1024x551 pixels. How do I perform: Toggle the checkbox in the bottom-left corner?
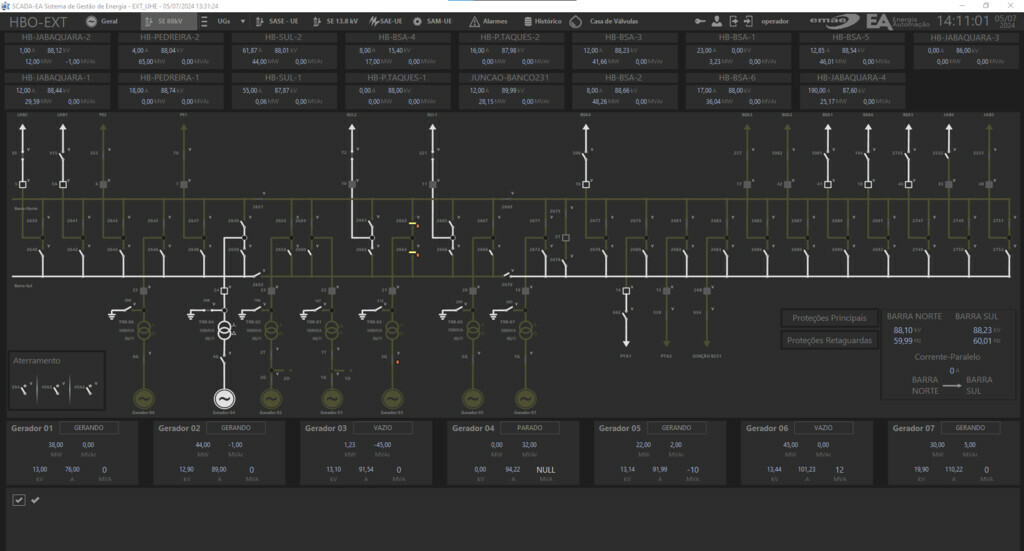19,500
